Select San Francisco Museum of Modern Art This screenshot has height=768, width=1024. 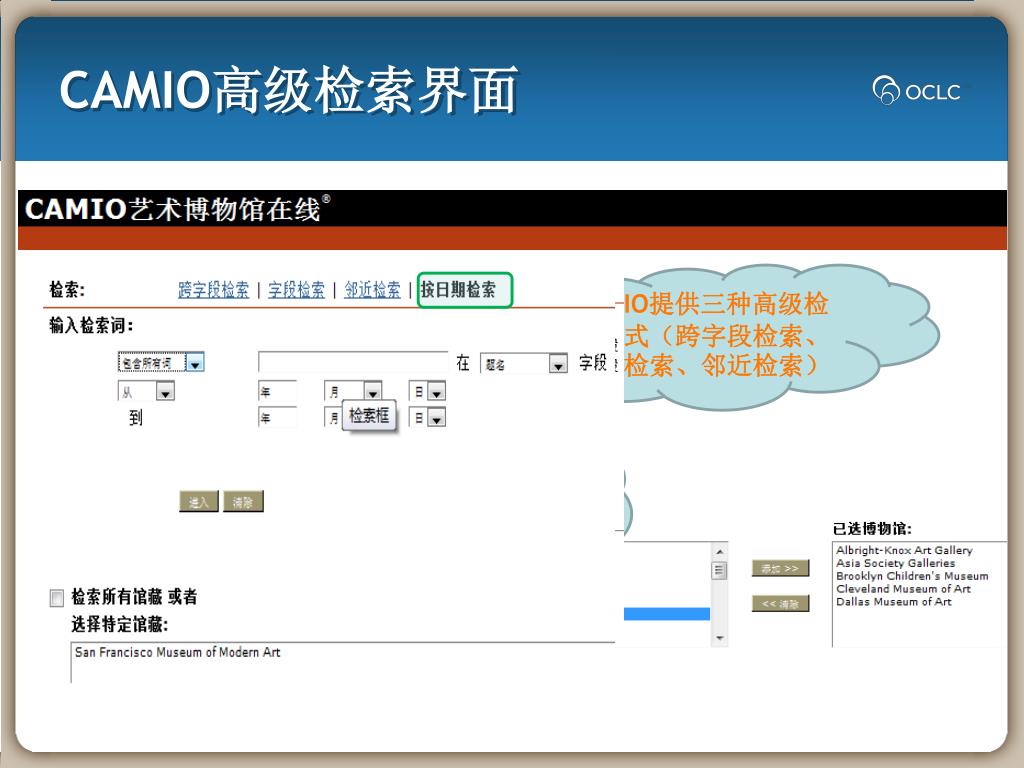point(178,652)
